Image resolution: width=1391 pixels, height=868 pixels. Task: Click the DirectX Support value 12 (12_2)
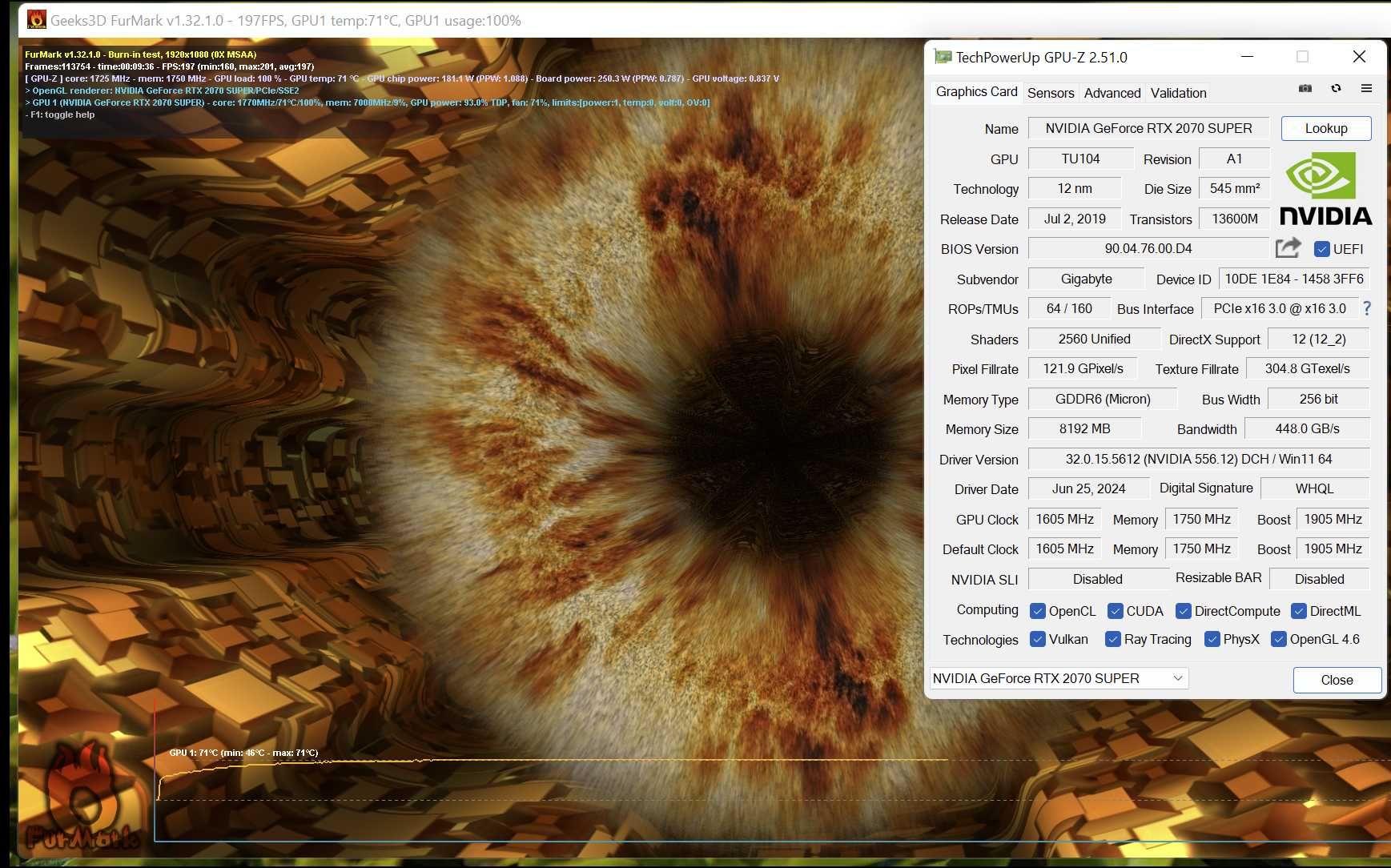click(1318, 339)
